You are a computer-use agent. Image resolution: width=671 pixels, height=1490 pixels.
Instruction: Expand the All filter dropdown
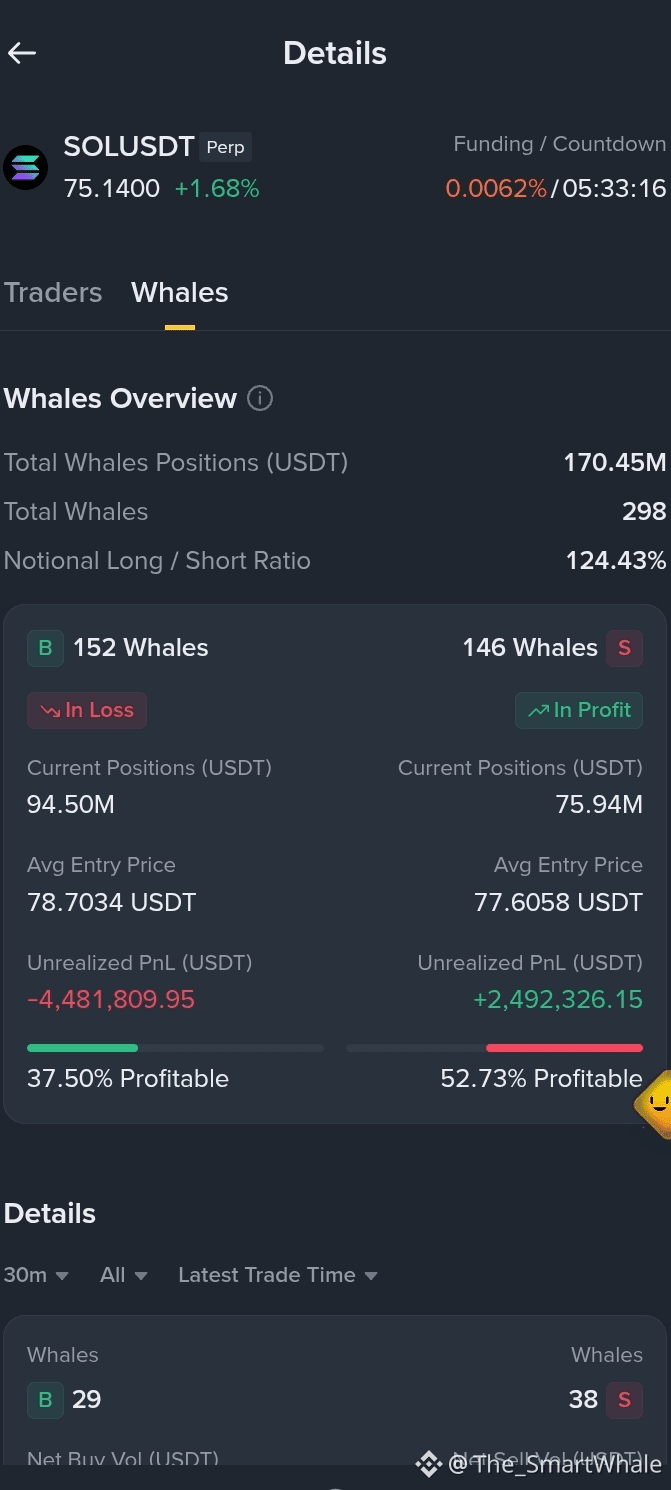(x=124, y=1275)
